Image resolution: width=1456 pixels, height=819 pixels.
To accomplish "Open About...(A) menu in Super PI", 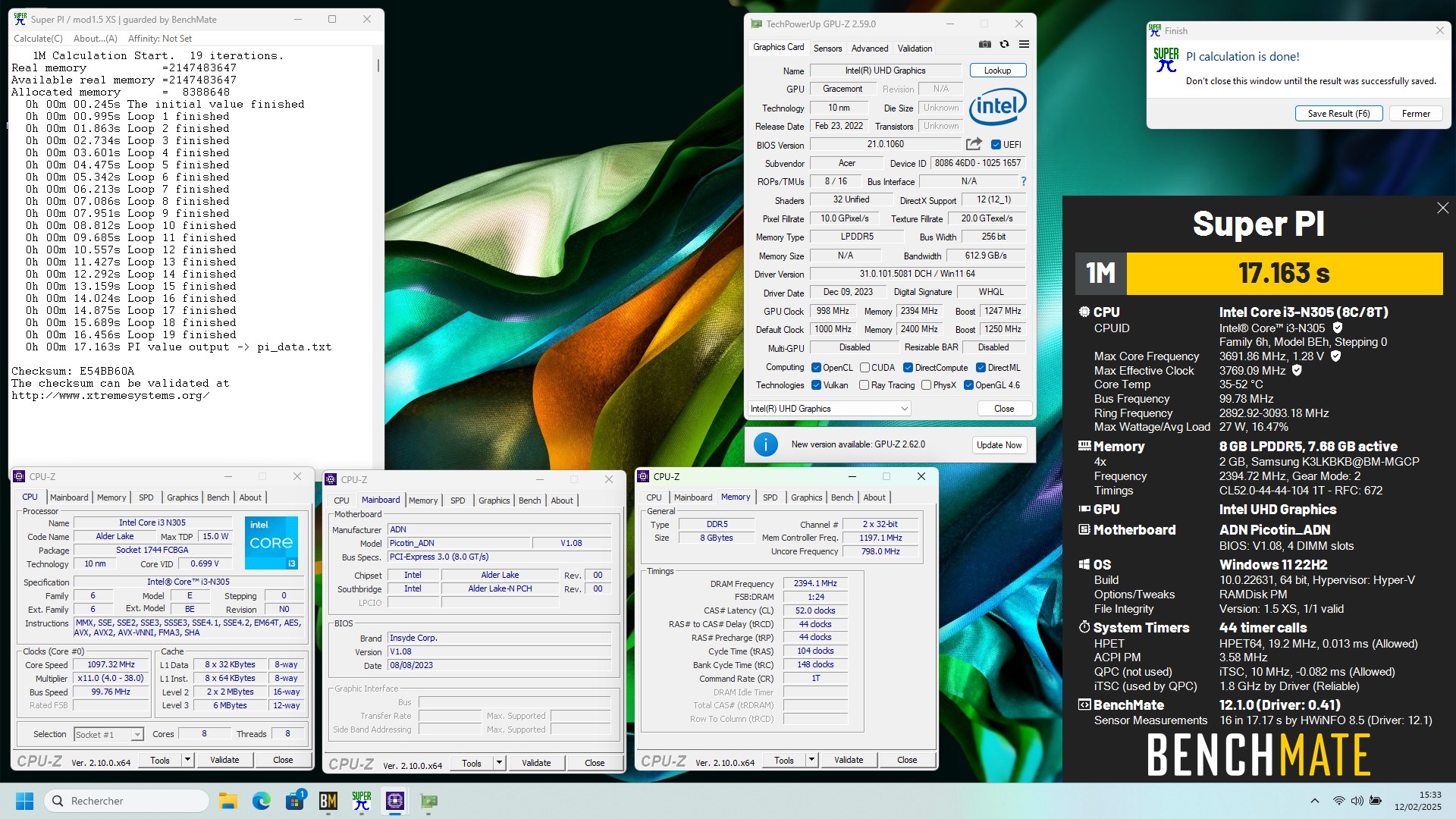I will pyautogui.click(x=96, y=39).
